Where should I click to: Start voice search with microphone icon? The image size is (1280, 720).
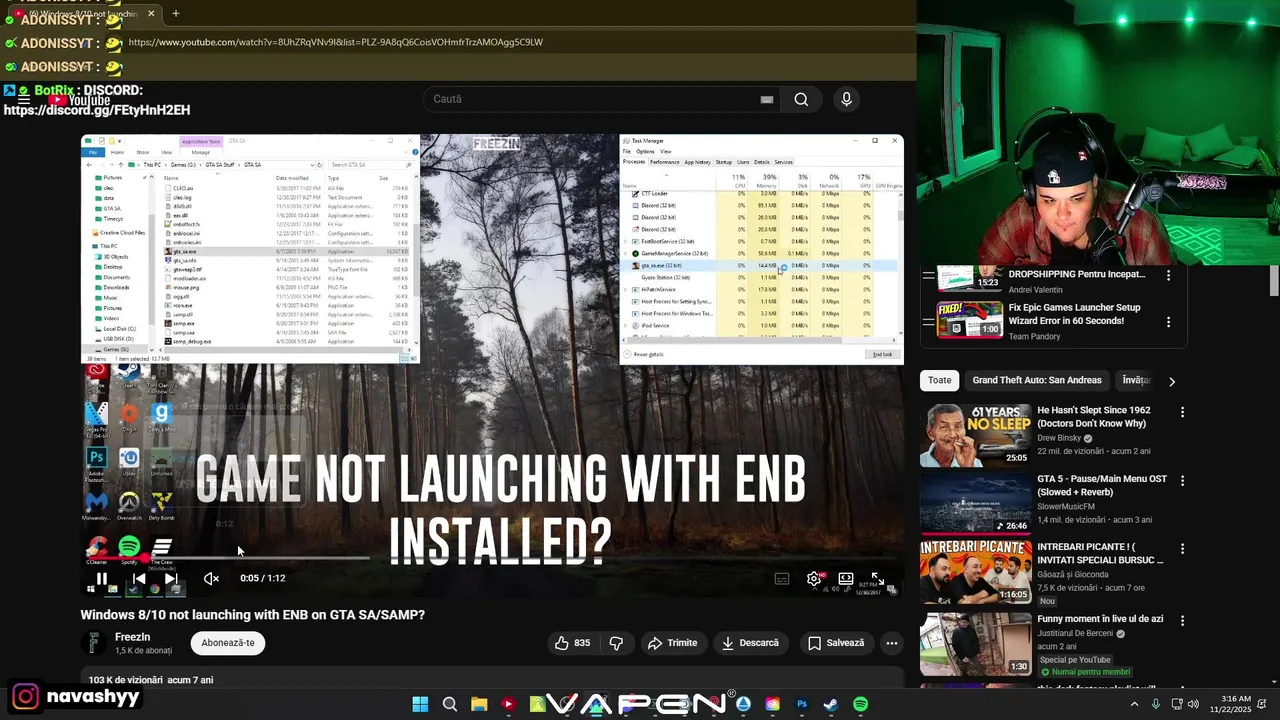(846, 99)
